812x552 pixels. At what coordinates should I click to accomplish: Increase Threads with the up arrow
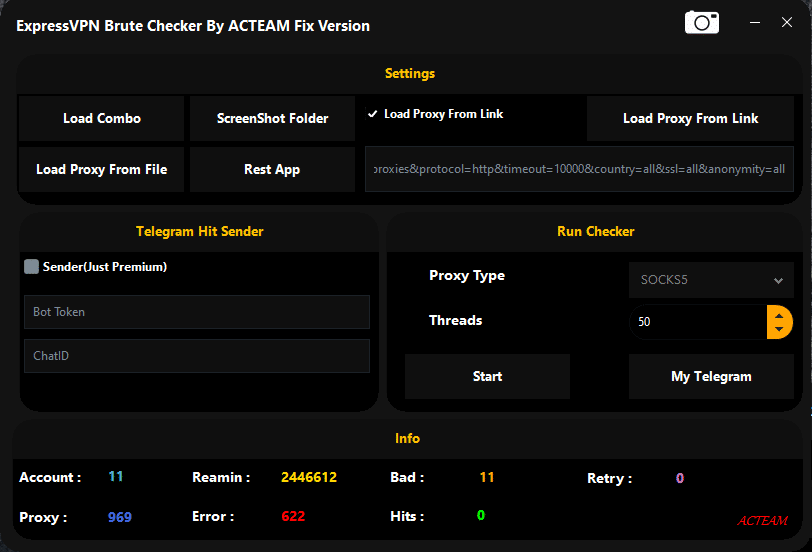[x=779, y=315]
